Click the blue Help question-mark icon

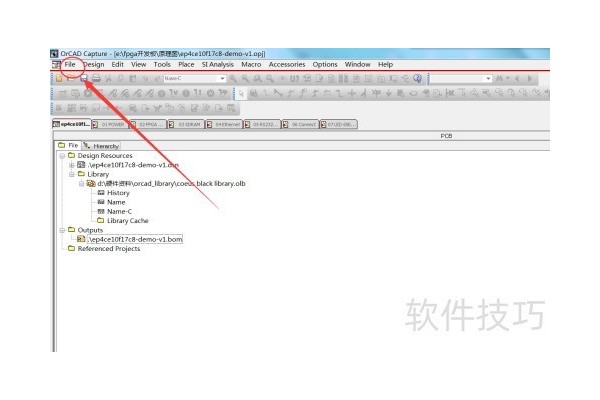point(417,78)
